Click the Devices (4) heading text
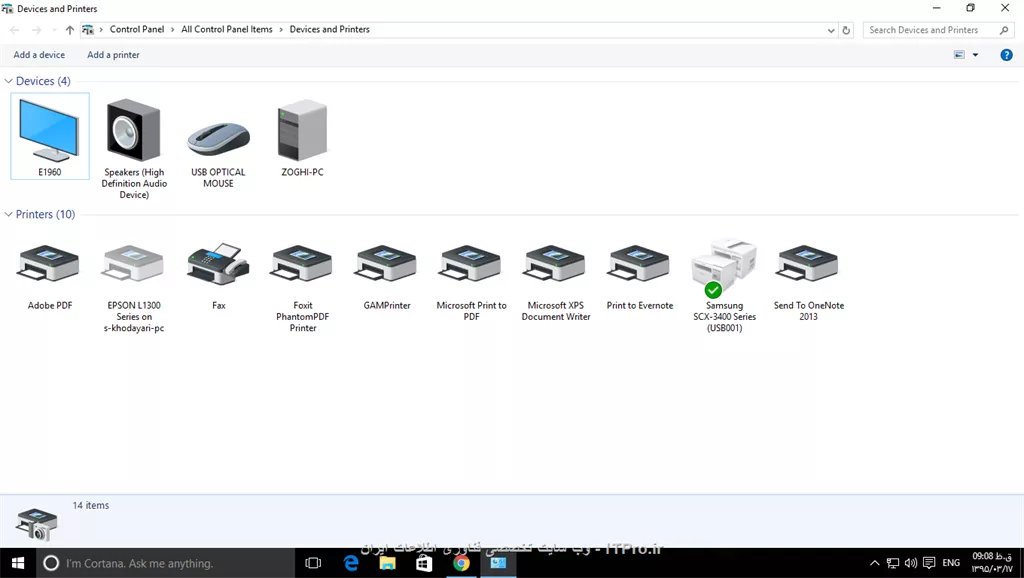This screenshot has width=1024, height=578. coord(43,81)
